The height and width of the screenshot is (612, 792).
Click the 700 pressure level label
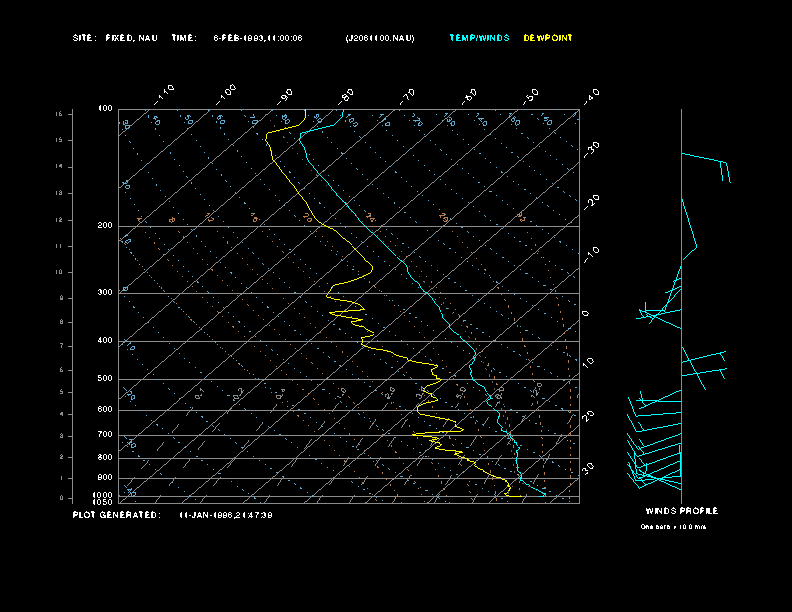105,434
